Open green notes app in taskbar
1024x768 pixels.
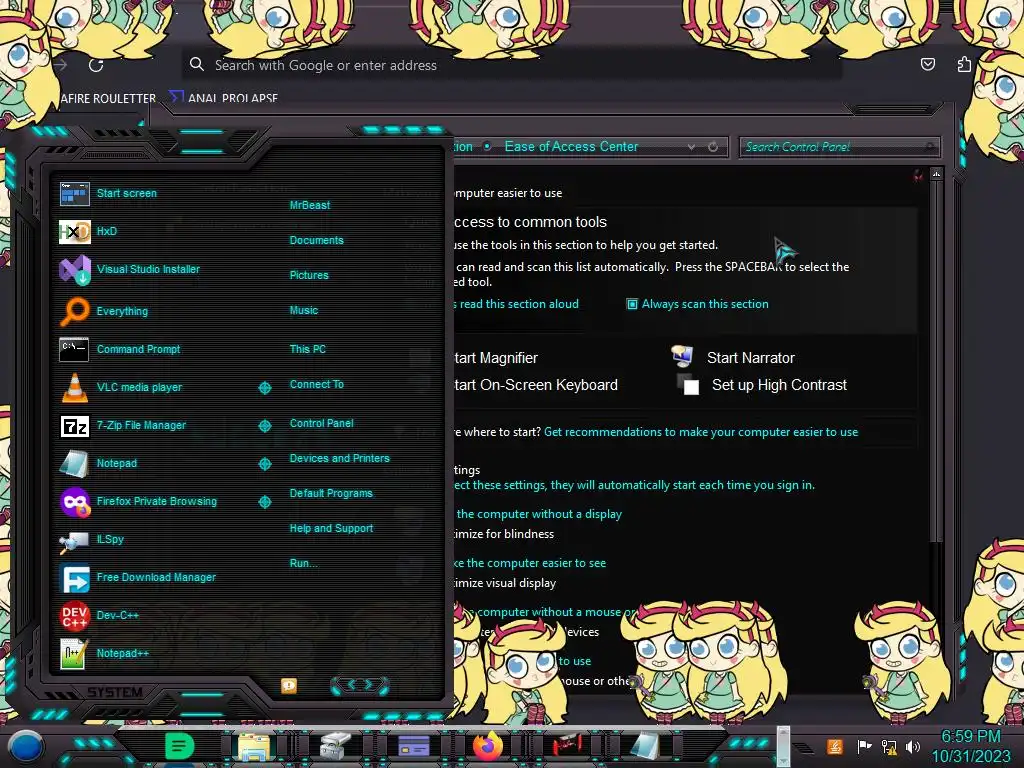point(179,746)
